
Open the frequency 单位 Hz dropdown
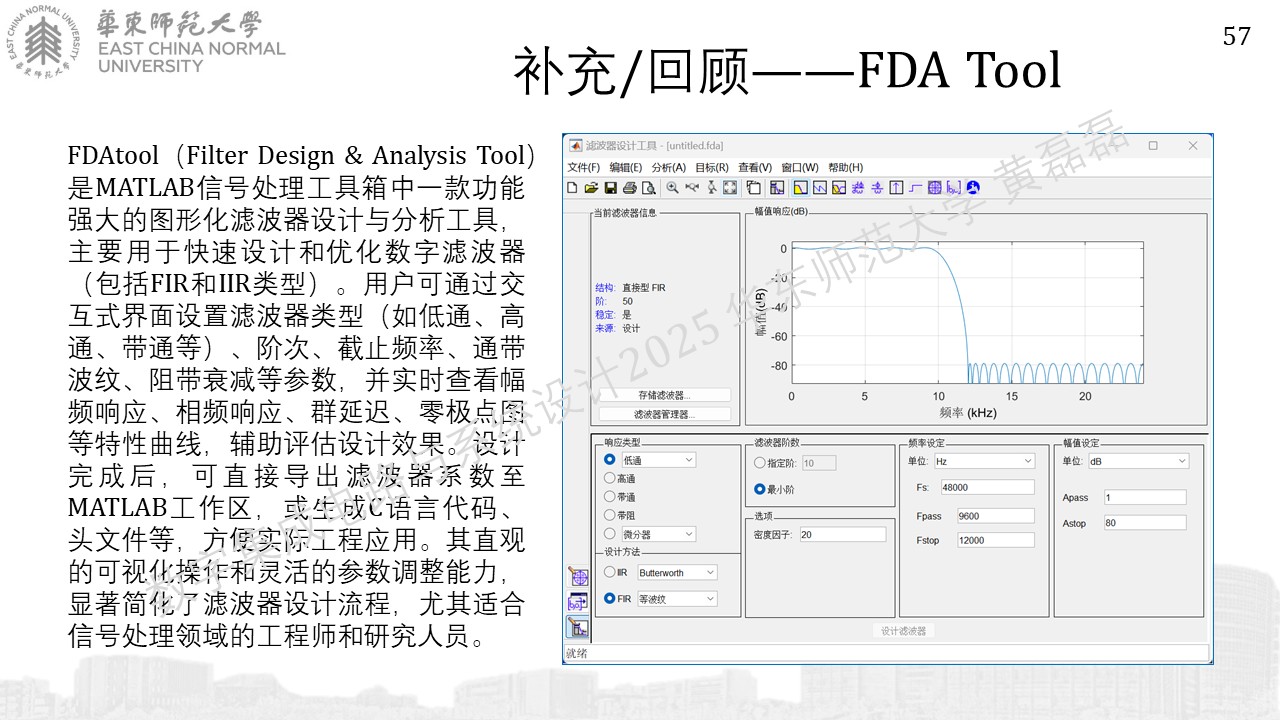[984, 461]
